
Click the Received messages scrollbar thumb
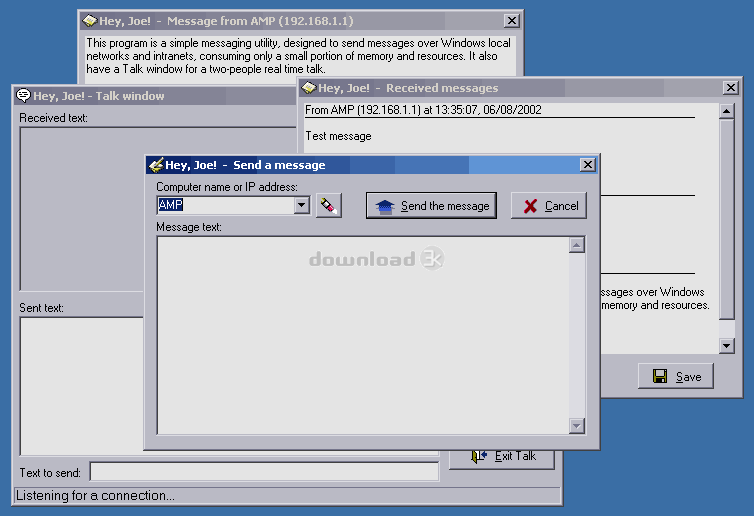(x=727, y=219)
